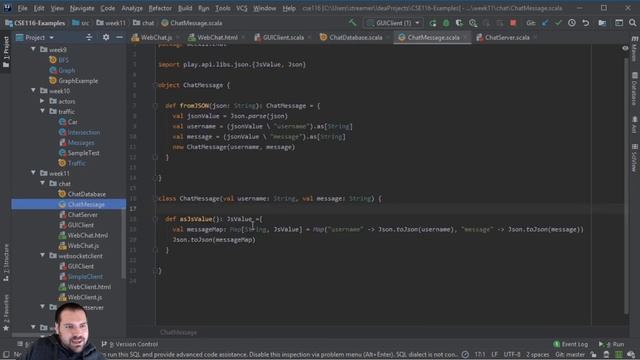
Task: Open GUIClient run configuration dropdown
Action: (393, 23)
